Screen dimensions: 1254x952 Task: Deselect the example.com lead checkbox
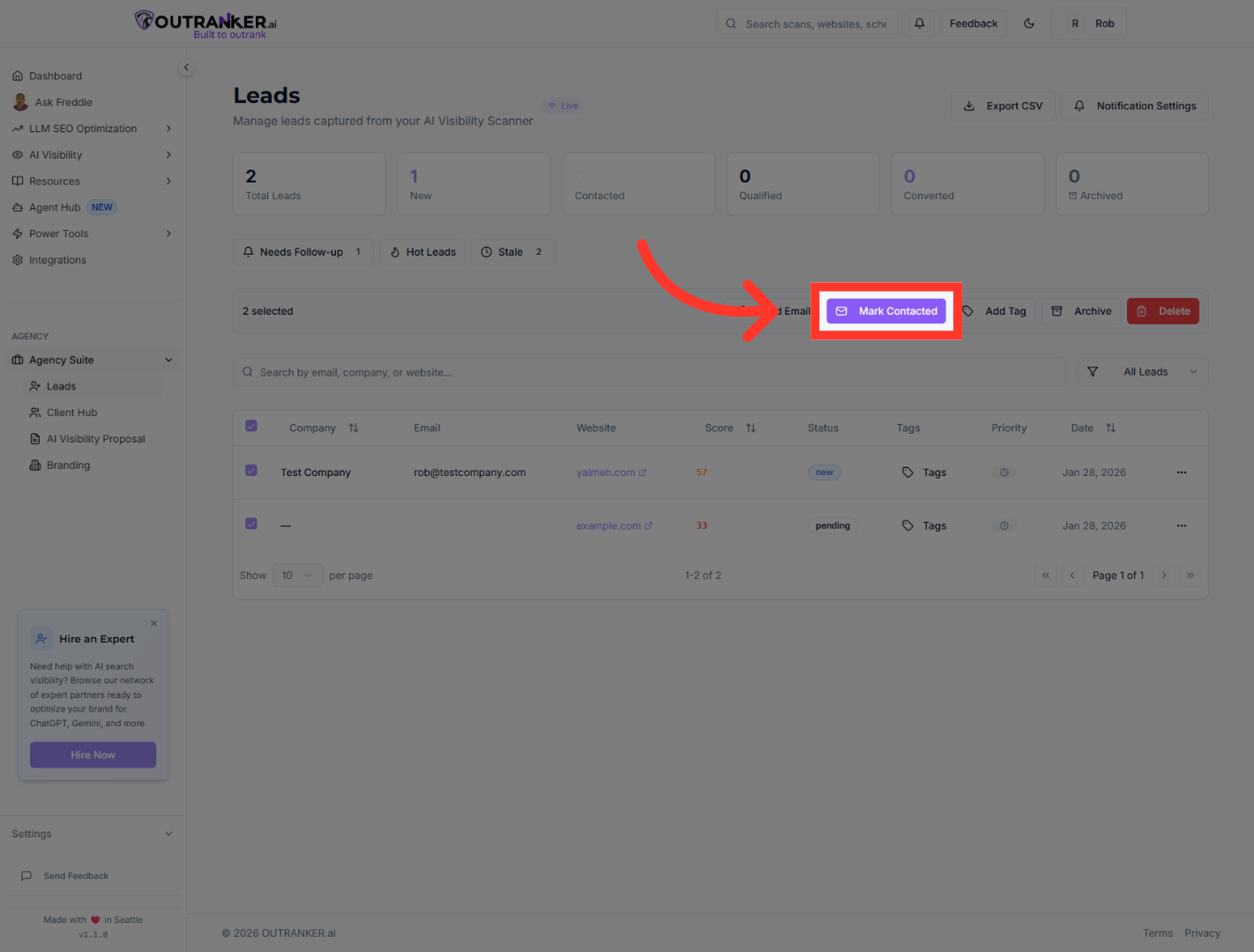tap(251, 524)
